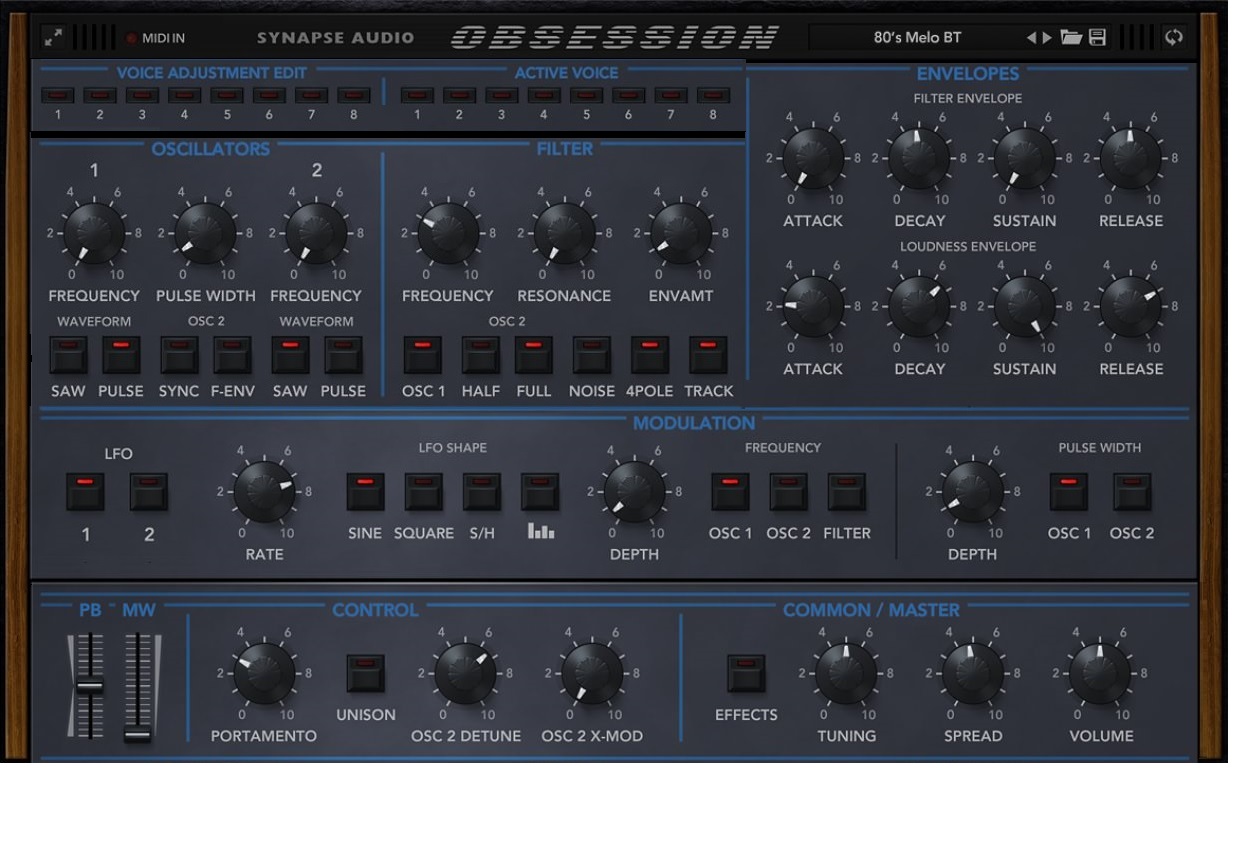
Task: Click the filter ENVAMT knob
Action: click(x=681, y=232)
